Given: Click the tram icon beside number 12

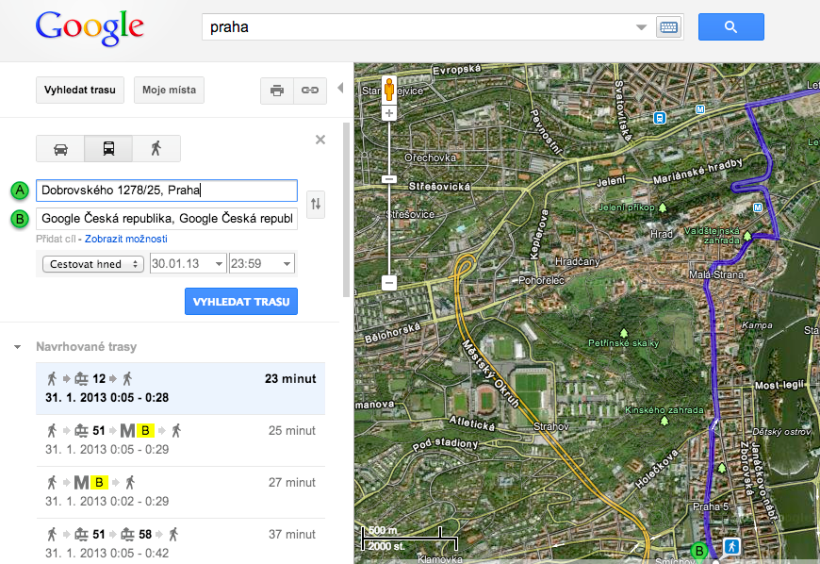Looking at the screenshot, I should (x=81, y=379).
